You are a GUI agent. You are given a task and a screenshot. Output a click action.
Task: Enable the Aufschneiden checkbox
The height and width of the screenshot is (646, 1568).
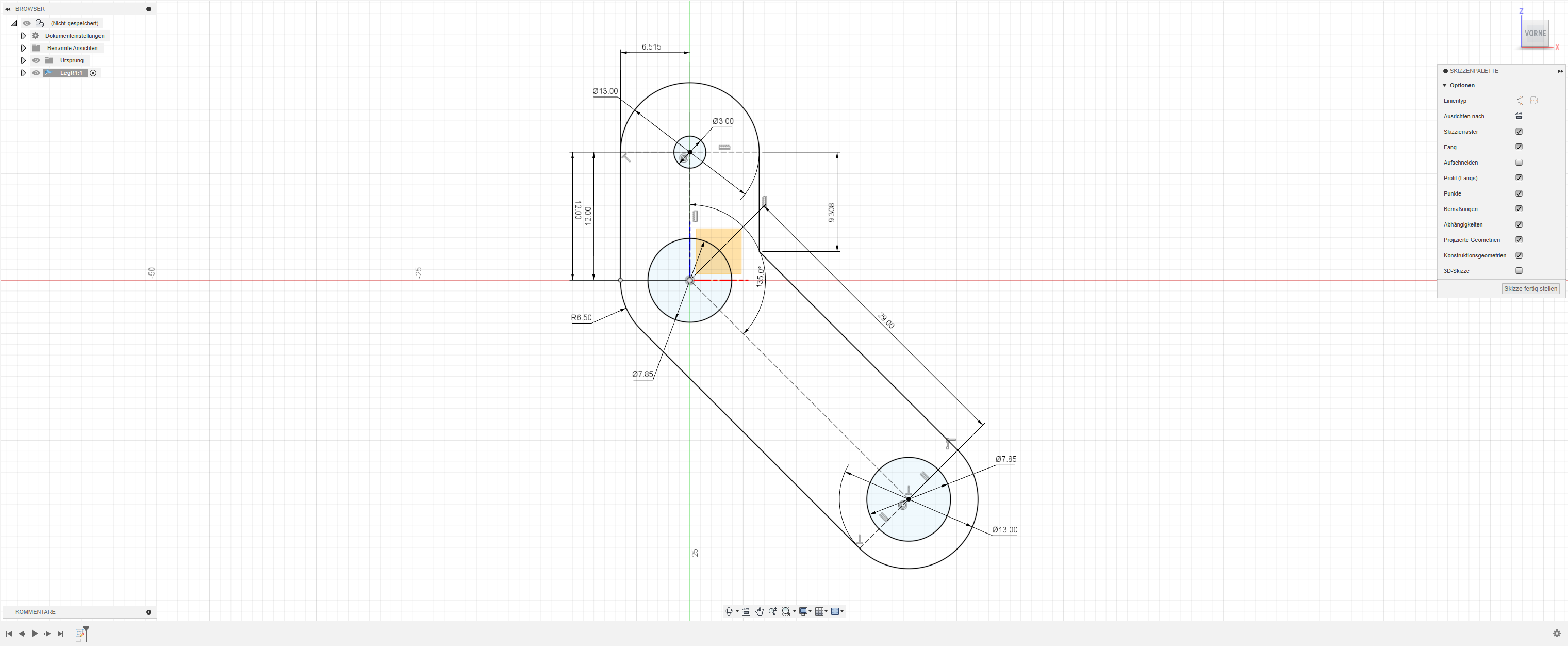1520,163
